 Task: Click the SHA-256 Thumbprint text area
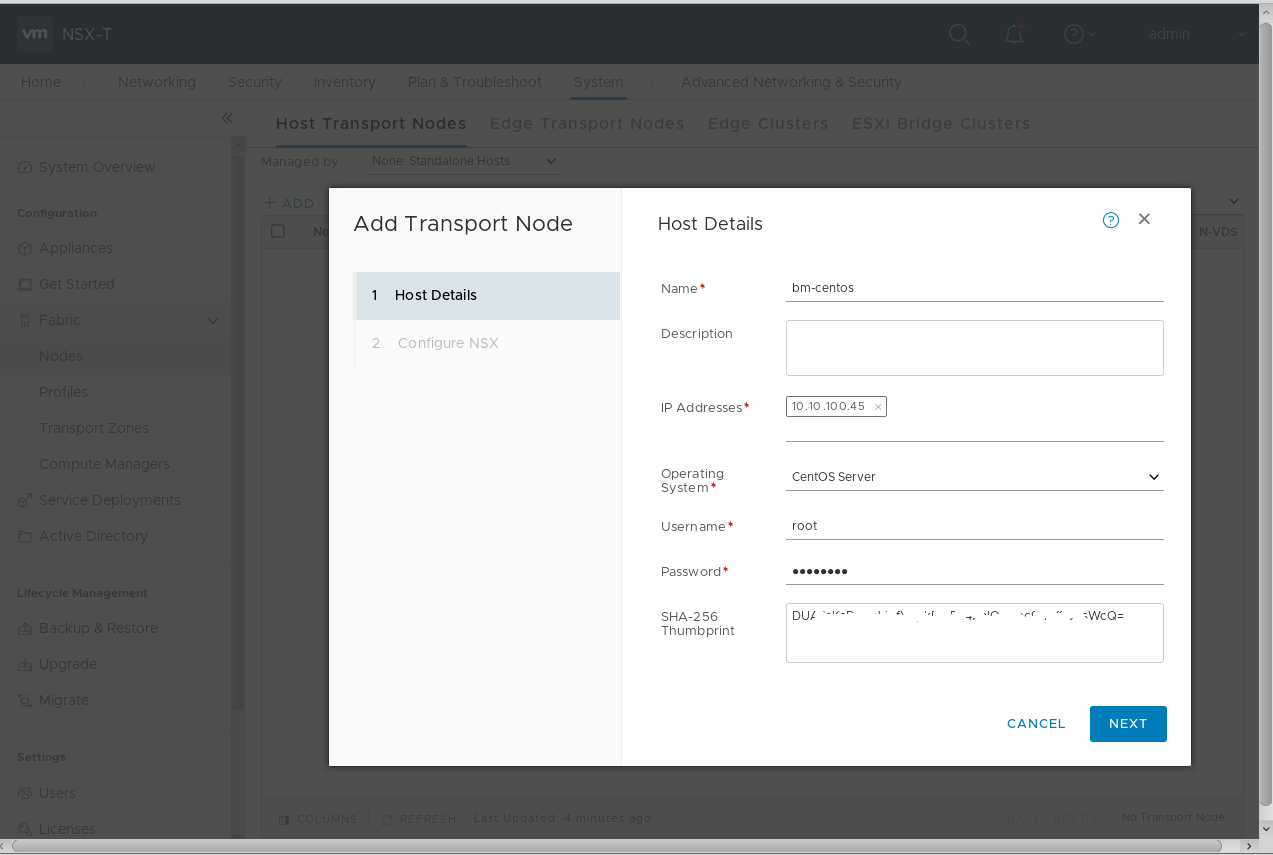point(975,633)
